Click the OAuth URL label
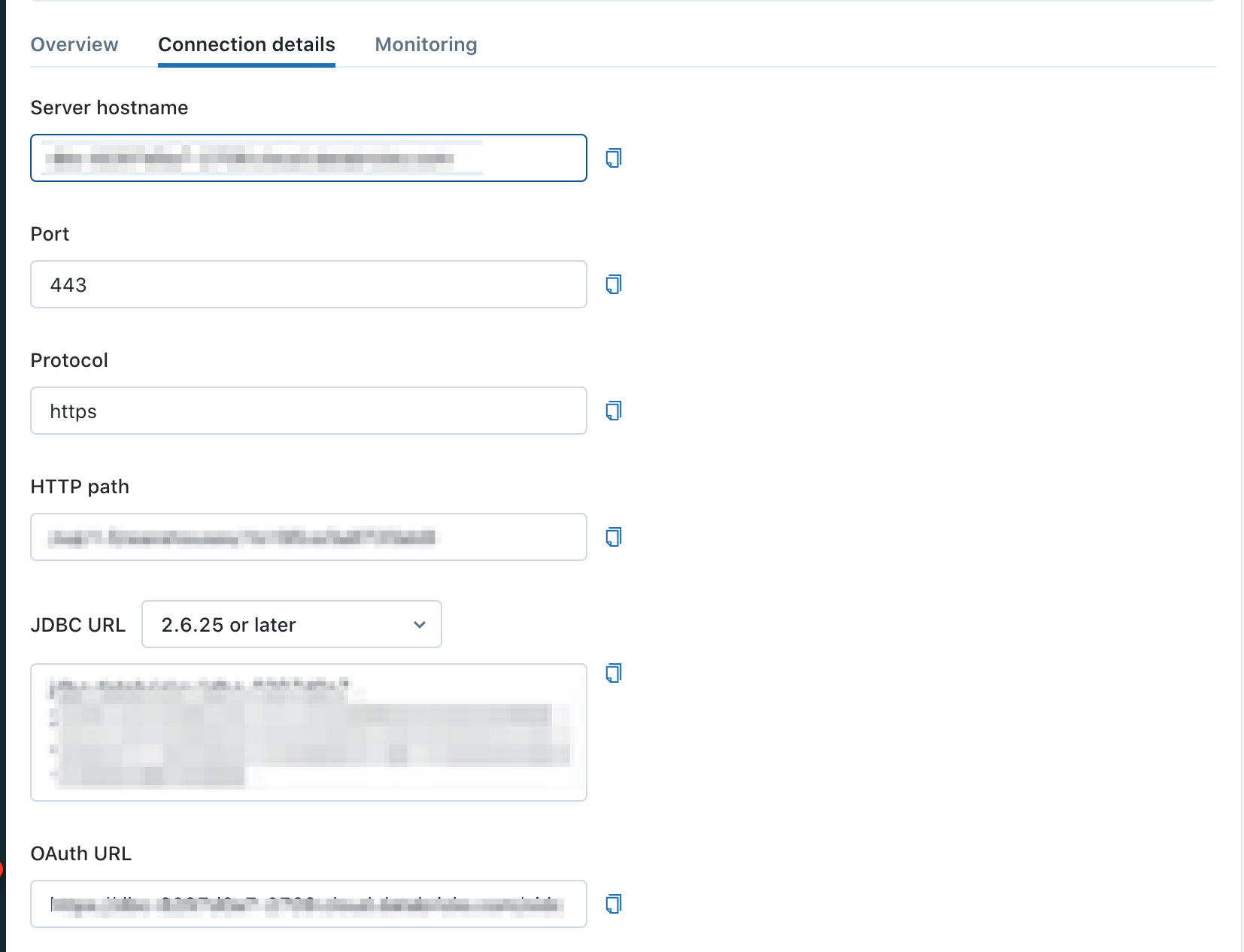The image size is (1244, 952). tap(80, 853)
